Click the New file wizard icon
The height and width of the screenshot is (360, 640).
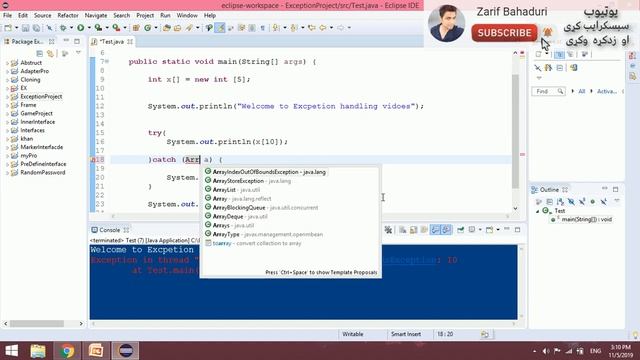coord(8,28)
